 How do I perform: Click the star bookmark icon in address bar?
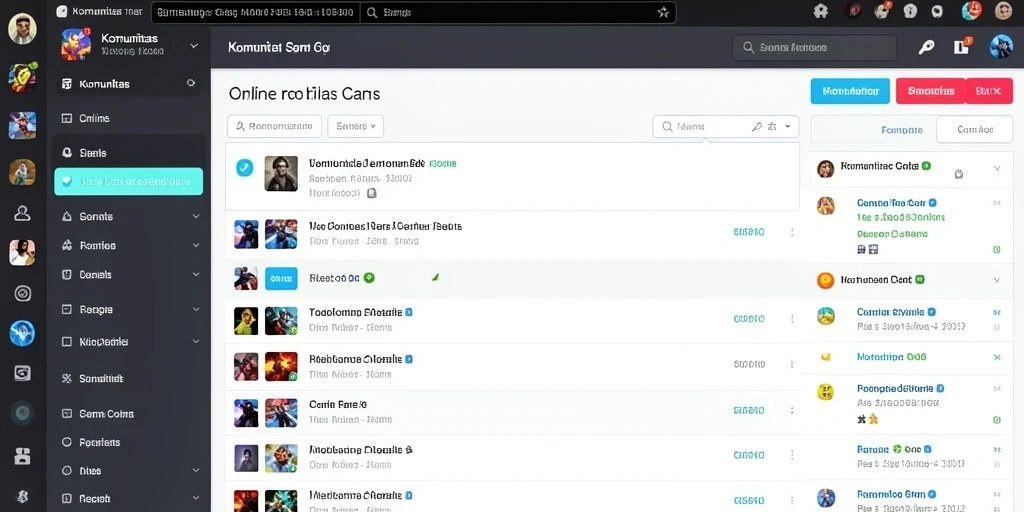pyautogui.click(x=663, y=12)
